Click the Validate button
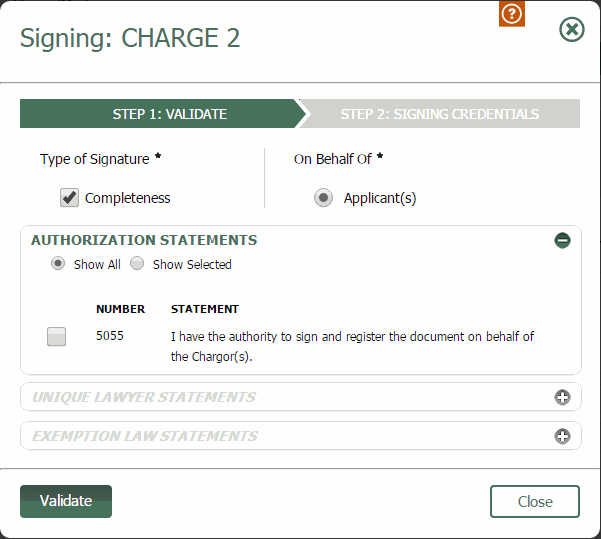Viewport: 601px width, 539px height. tap(66, 501)
